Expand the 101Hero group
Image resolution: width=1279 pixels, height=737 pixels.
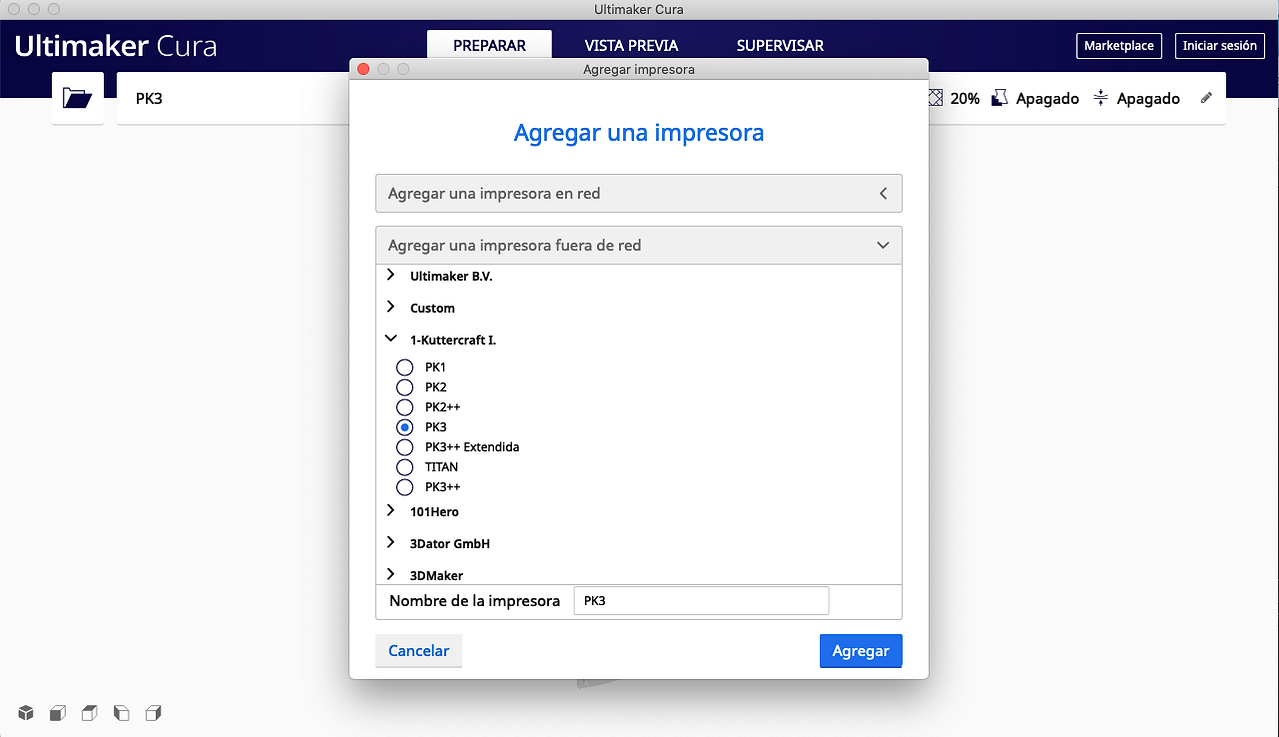point(391,511)
